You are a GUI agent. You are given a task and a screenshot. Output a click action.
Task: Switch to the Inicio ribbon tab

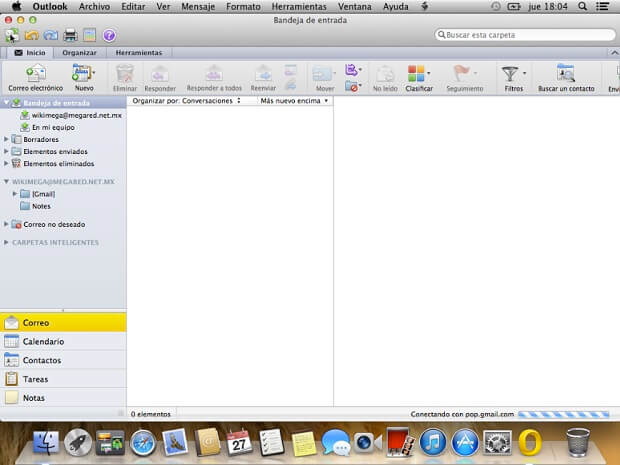click(x=30, y=53)
